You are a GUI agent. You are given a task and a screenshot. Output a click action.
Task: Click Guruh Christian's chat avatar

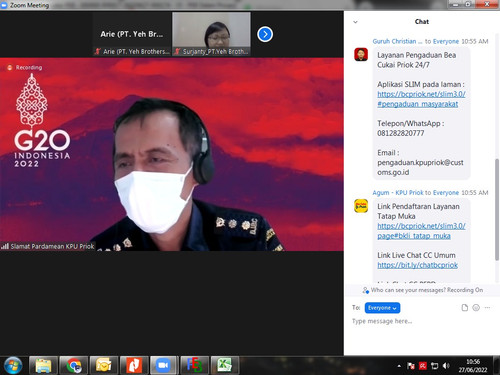(361, 54)
